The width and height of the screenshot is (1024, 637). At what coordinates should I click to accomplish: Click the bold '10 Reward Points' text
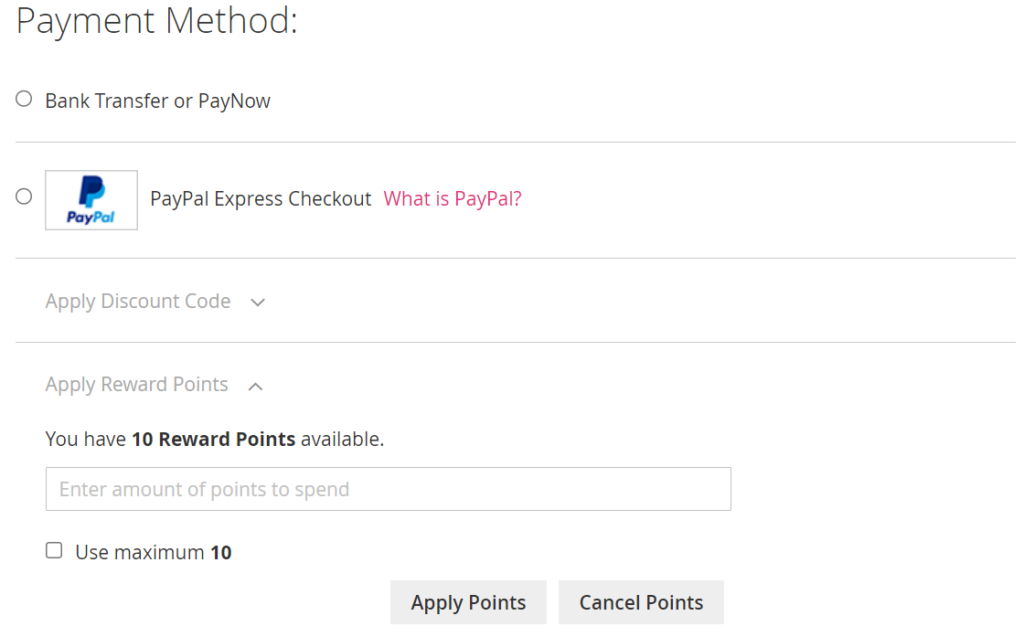pos(214,439)
